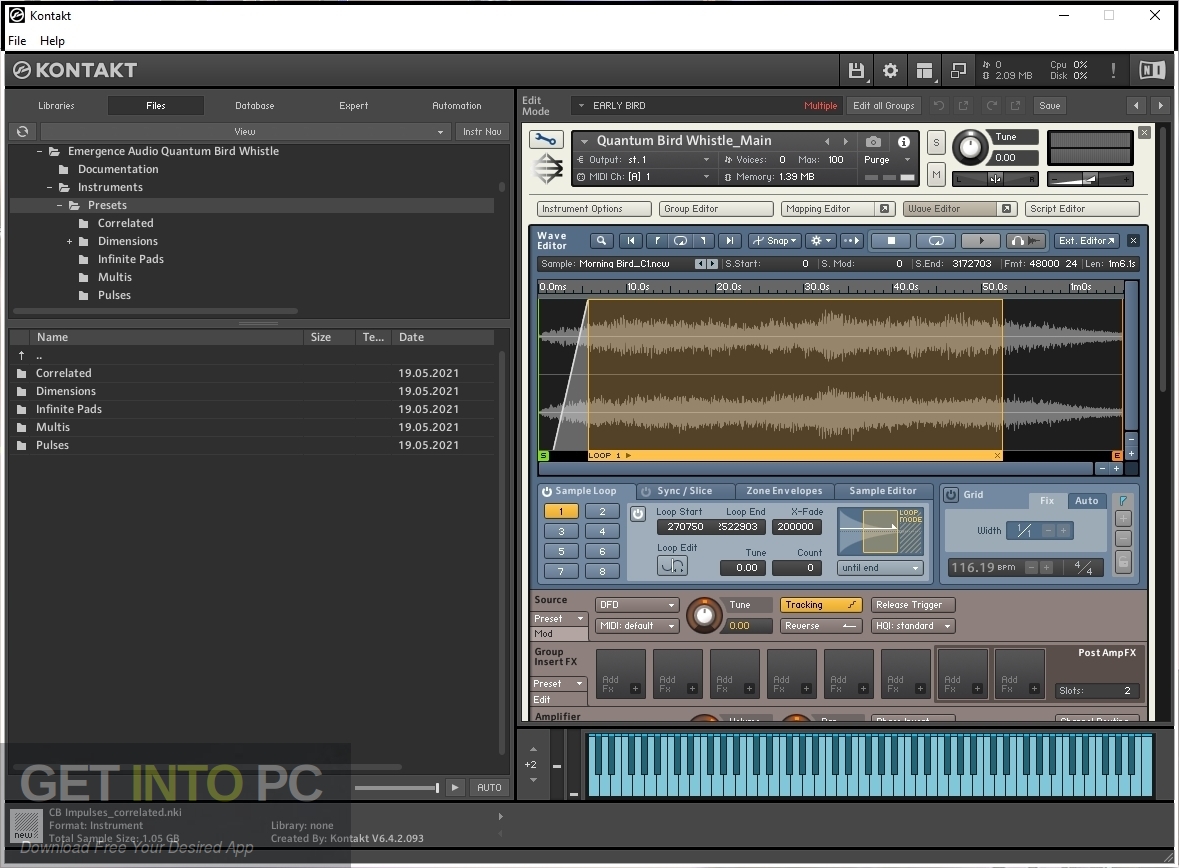Jump to sample start button
This screenshot has width=1179, height=868.
[x=631, y=241]
